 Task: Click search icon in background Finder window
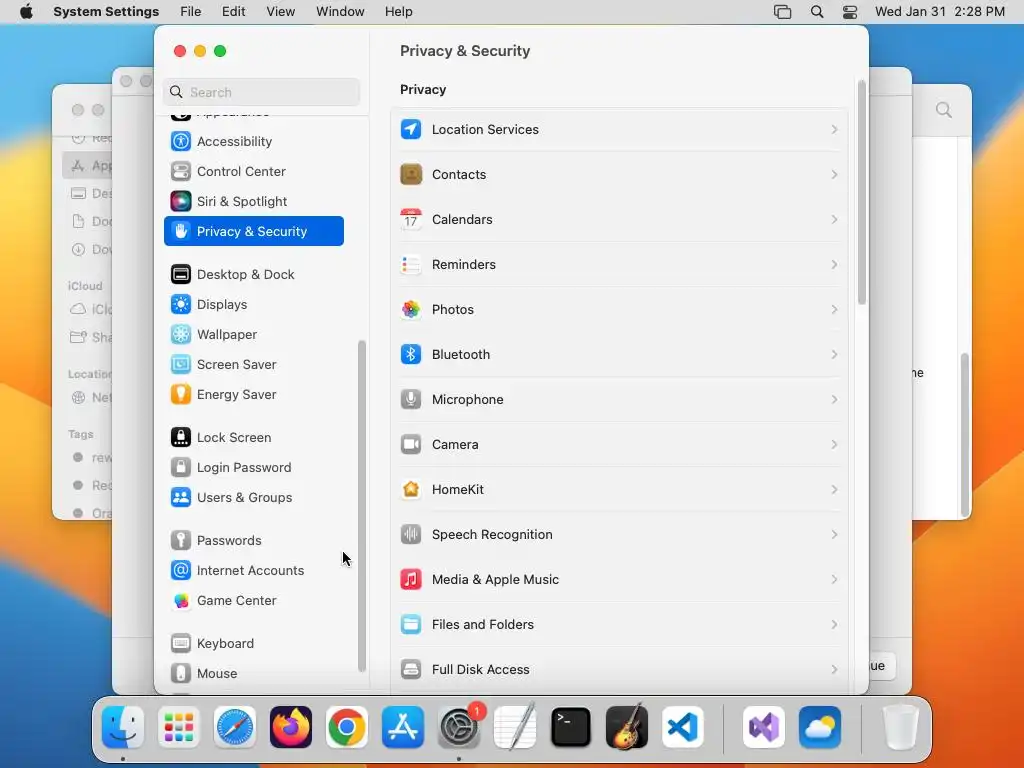click(x=944, y=110)
